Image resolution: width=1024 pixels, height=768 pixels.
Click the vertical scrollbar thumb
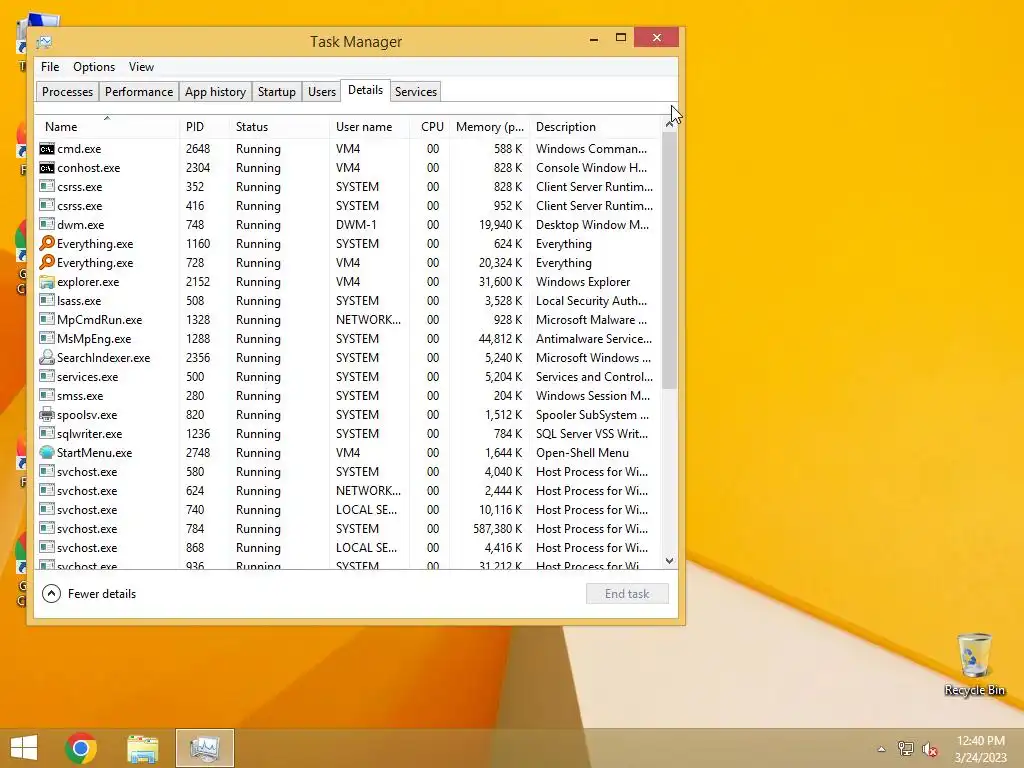(669, 260)
